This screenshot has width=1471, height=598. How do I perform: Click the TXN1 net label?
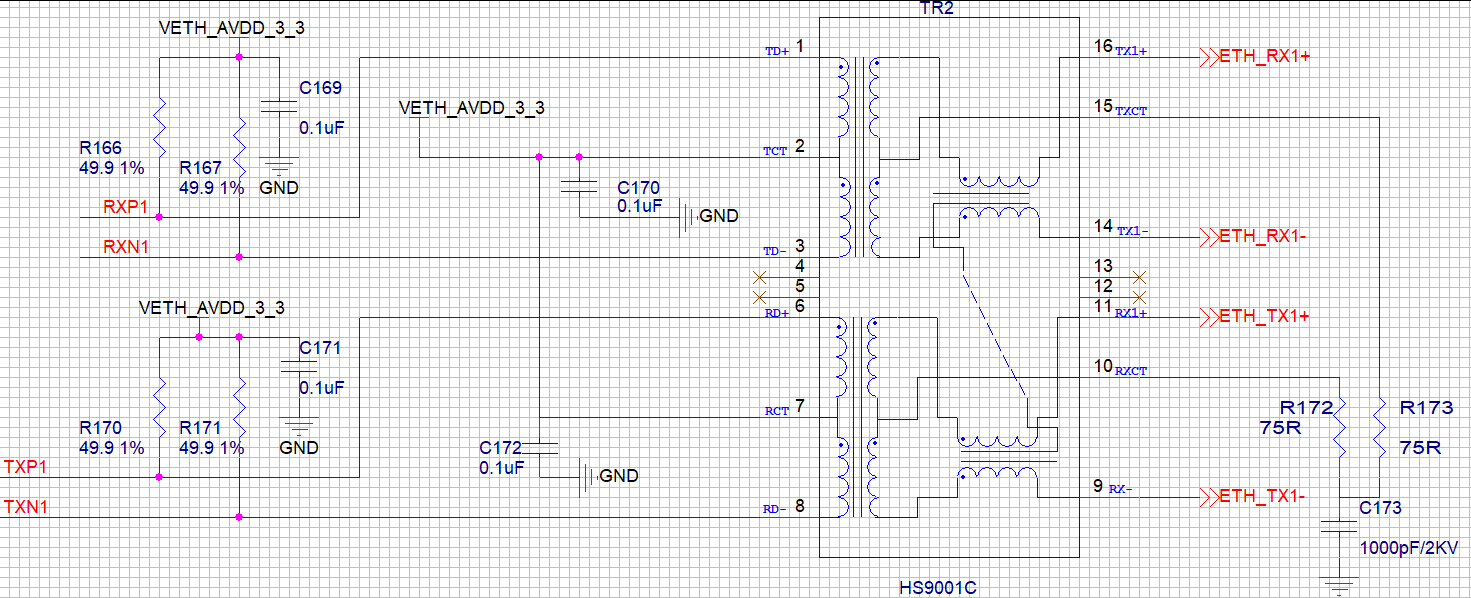coord(26,507)
